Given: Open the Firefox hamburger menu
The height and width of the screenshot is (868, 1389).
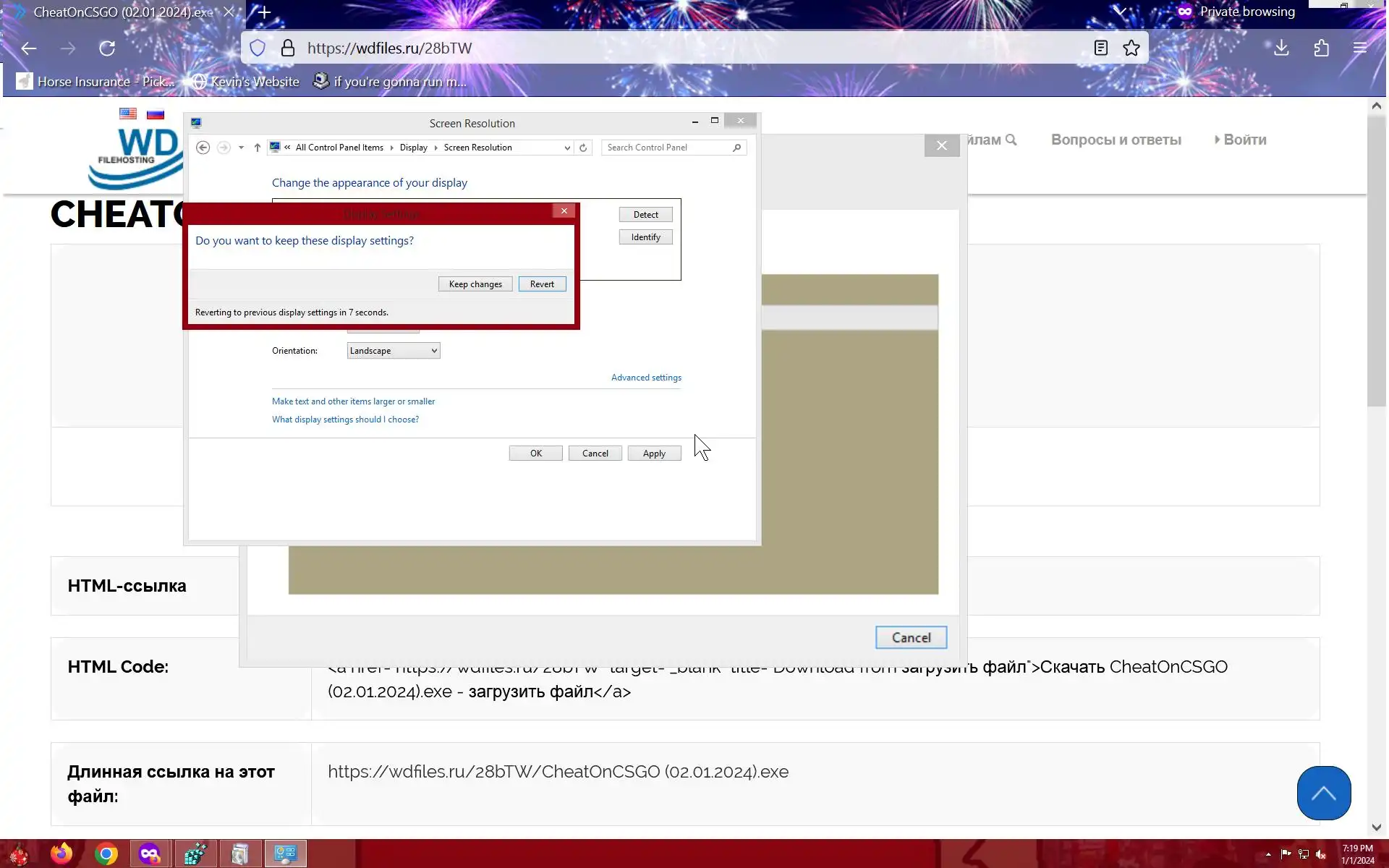Looking at the screenshot, I should pyautogui.click(x=1360, y=48).
